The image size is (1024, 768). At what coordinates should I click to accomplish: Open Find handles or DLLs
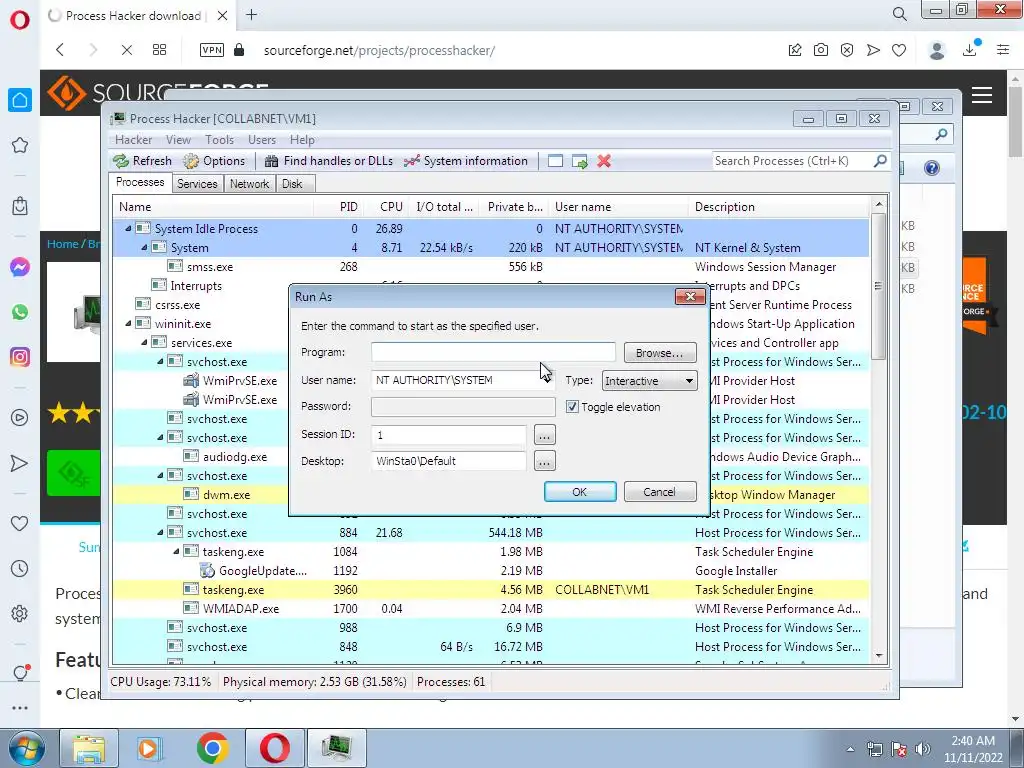[x=329, y=161]
